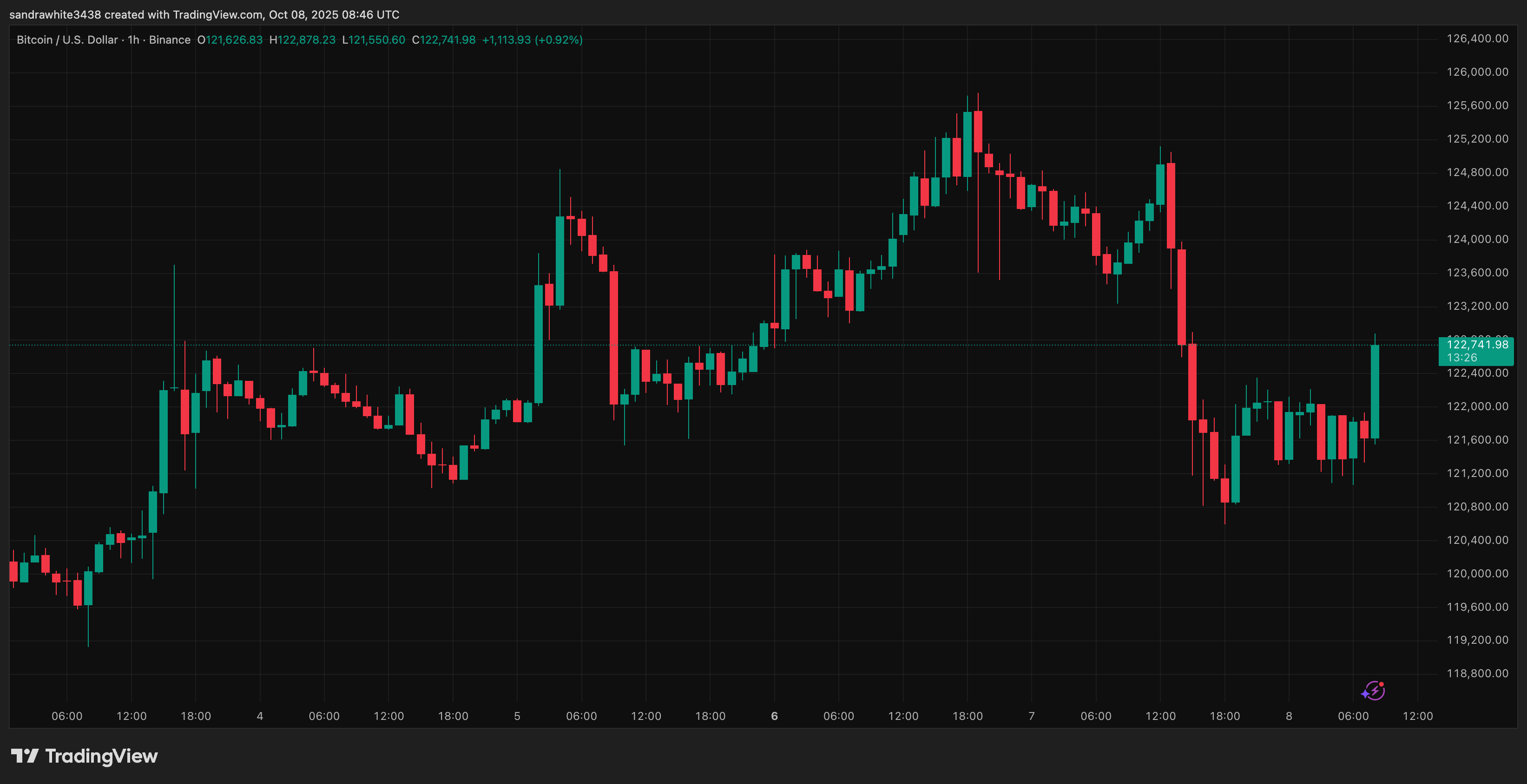Click the high value H122,878.23
The image size is (1527, 784).
click(303, 39)
